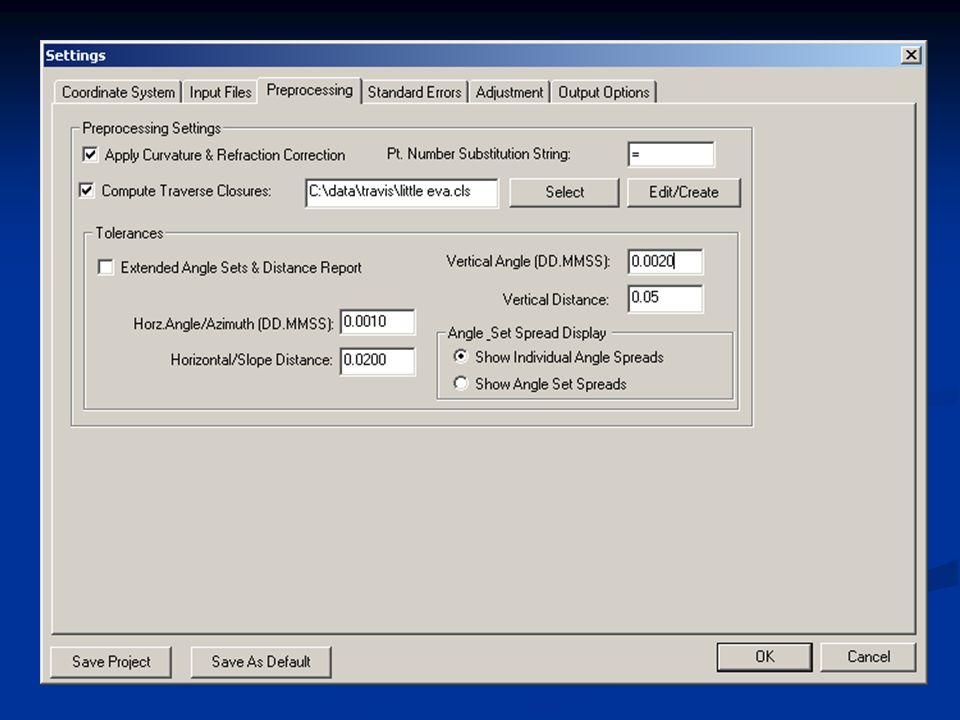Click the Preprocessing Settings group label
This screenshot has width=960, height=720.
point(151,128)
